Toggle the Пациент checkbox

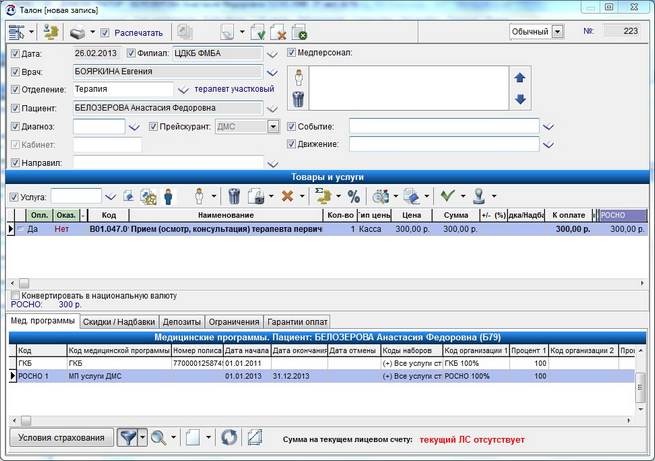tap(15, 108)
